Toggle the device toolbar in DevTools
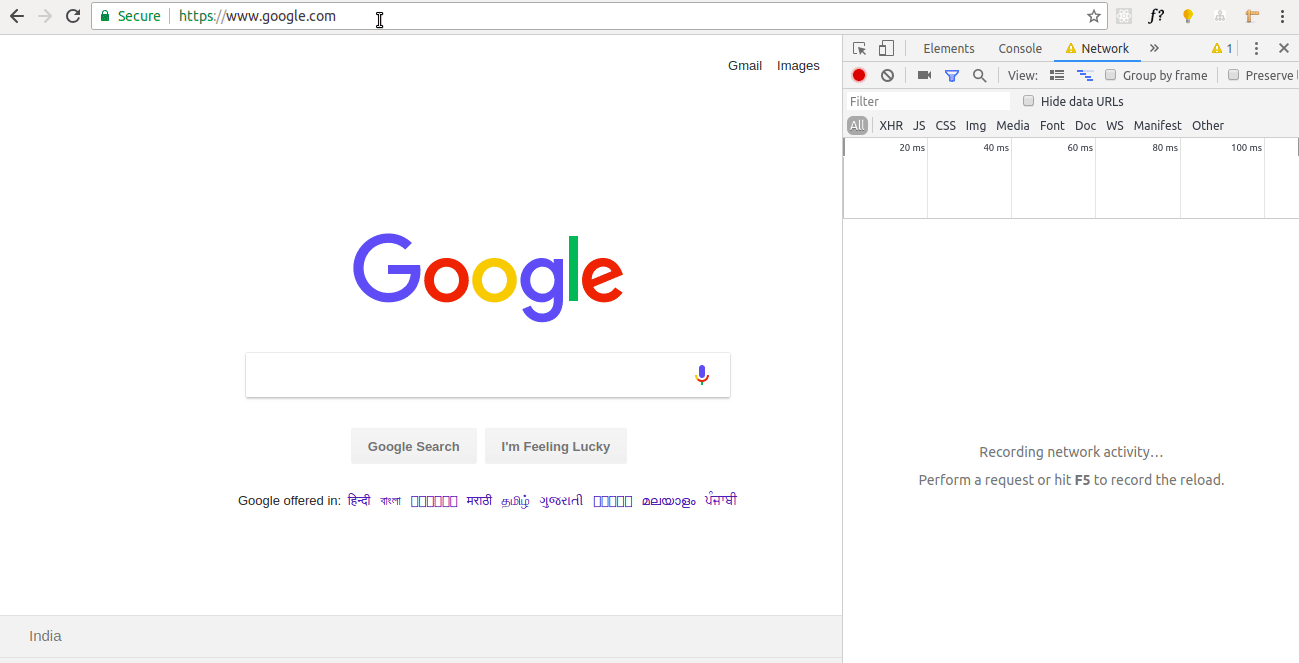 tap(886, 48)
